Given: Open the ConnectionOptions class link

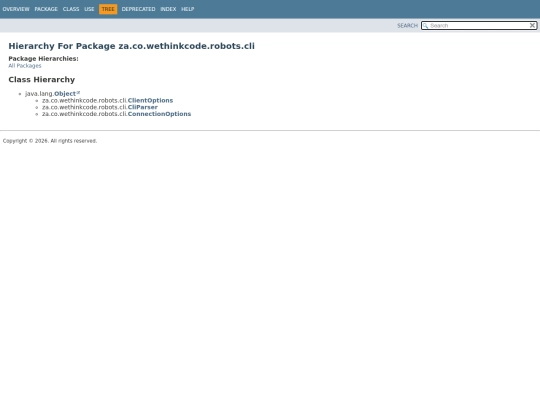Looking at the screenshot, I should pyautogui.click(x=159, y=114).
